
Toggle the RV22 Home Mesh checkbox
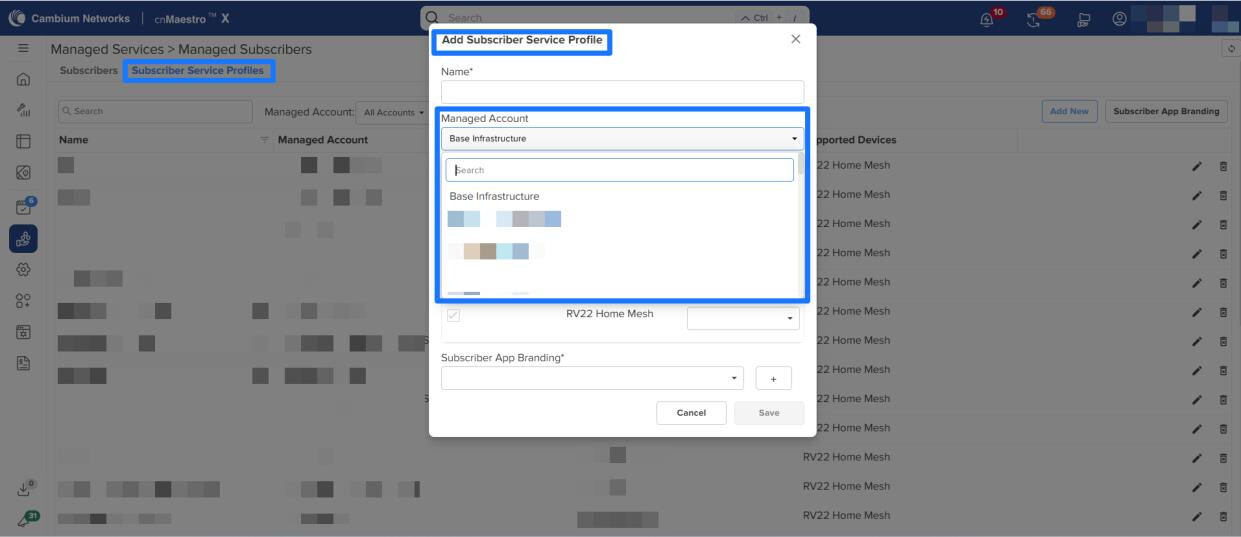454,315
